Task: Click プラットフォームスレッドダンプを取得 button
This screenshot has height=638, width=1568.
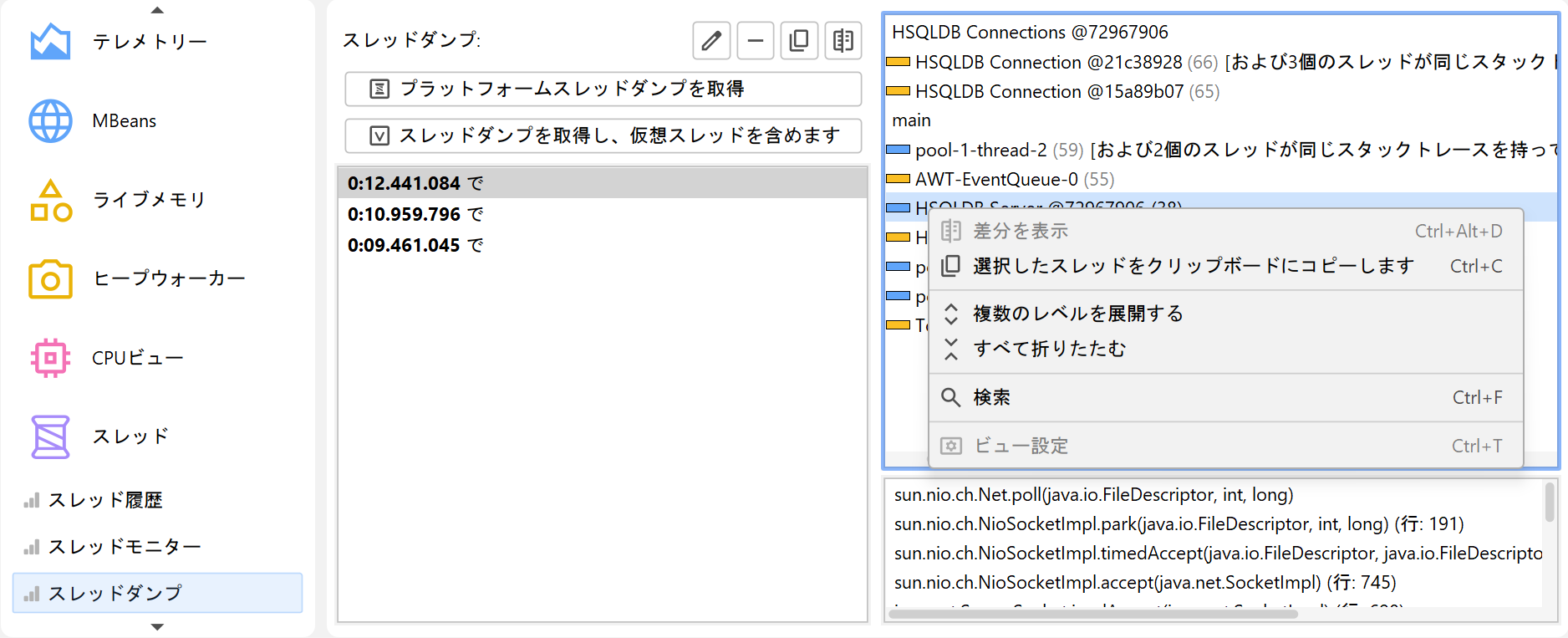Action: (603, 89)
